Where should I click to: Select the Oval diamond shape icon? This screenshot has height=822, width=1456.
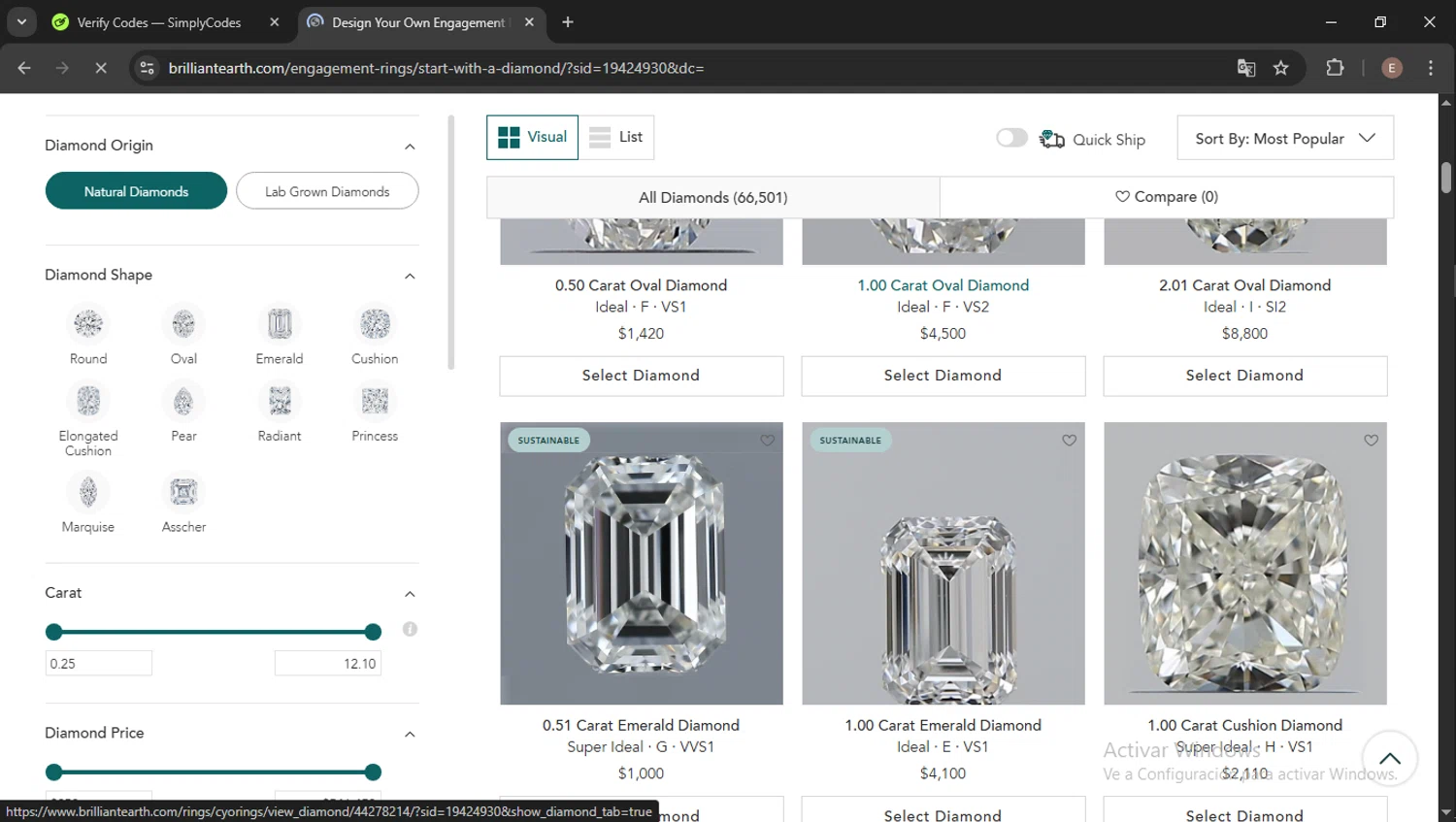183,324
